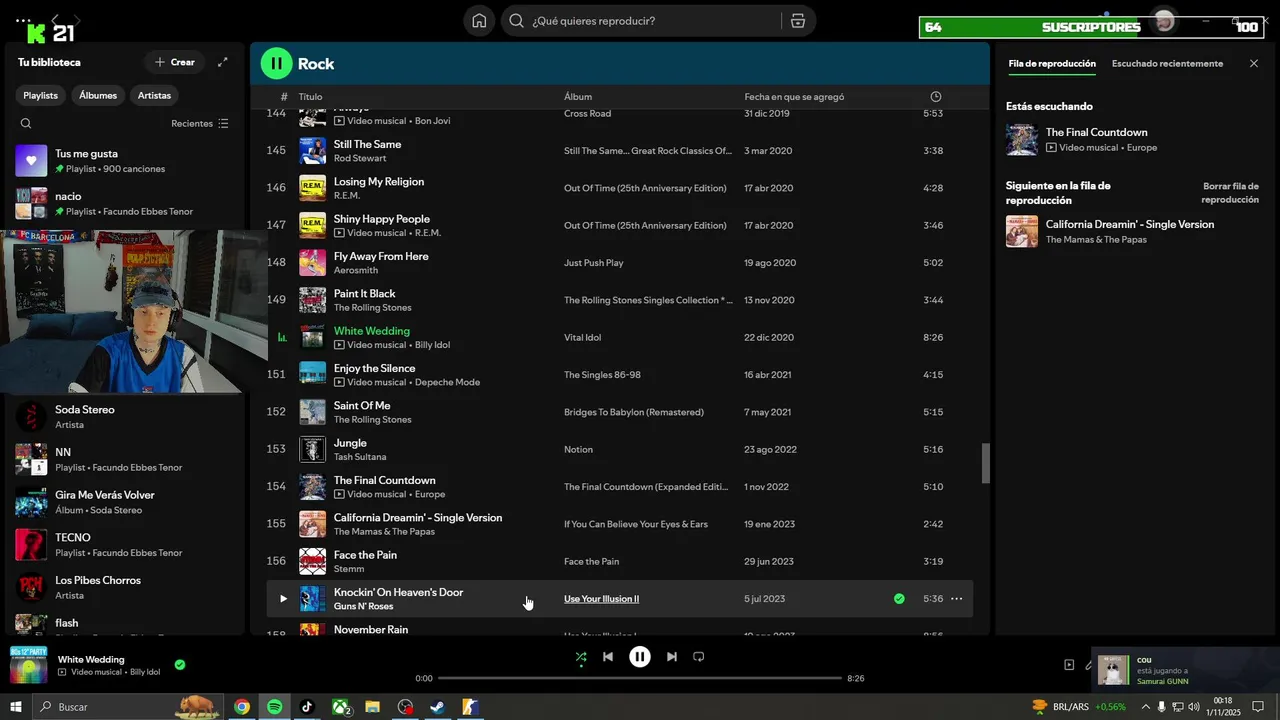
Task: Skip to previous track
Action: pyautogui.click(x=608, y=657)
